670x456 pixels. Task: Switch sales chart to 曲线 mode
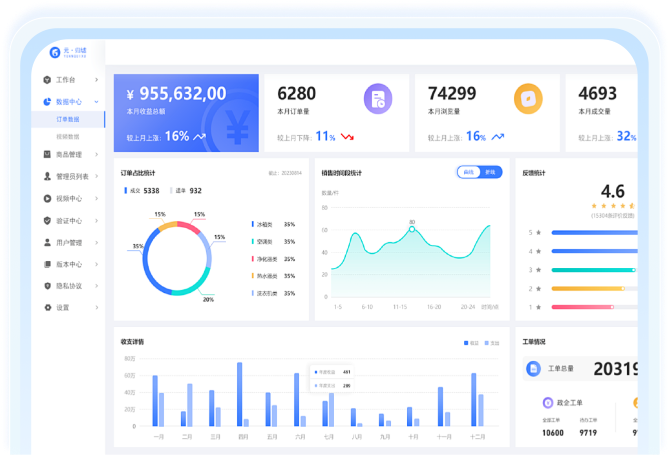(468, 172)
